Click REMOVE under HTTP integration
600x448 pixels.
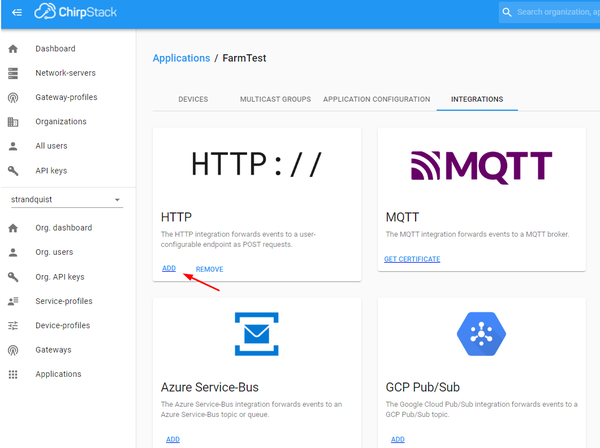(x=209, y=269)
